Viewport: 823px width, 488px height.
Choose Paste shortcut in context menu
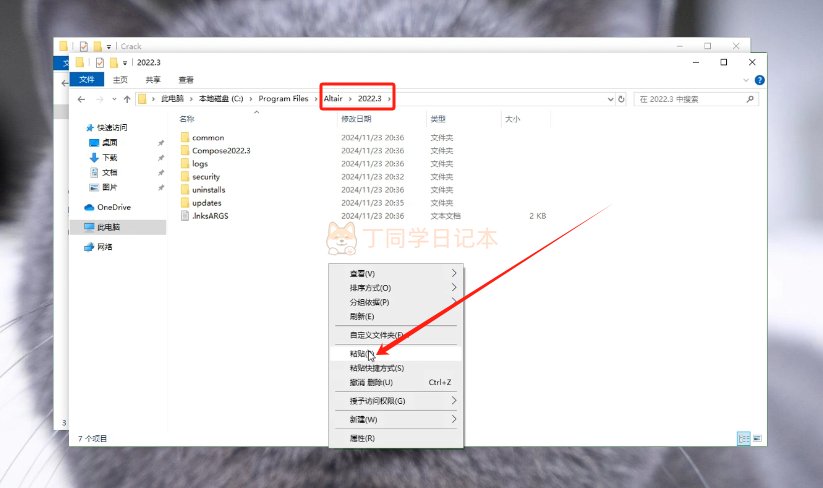coord(396,368)
